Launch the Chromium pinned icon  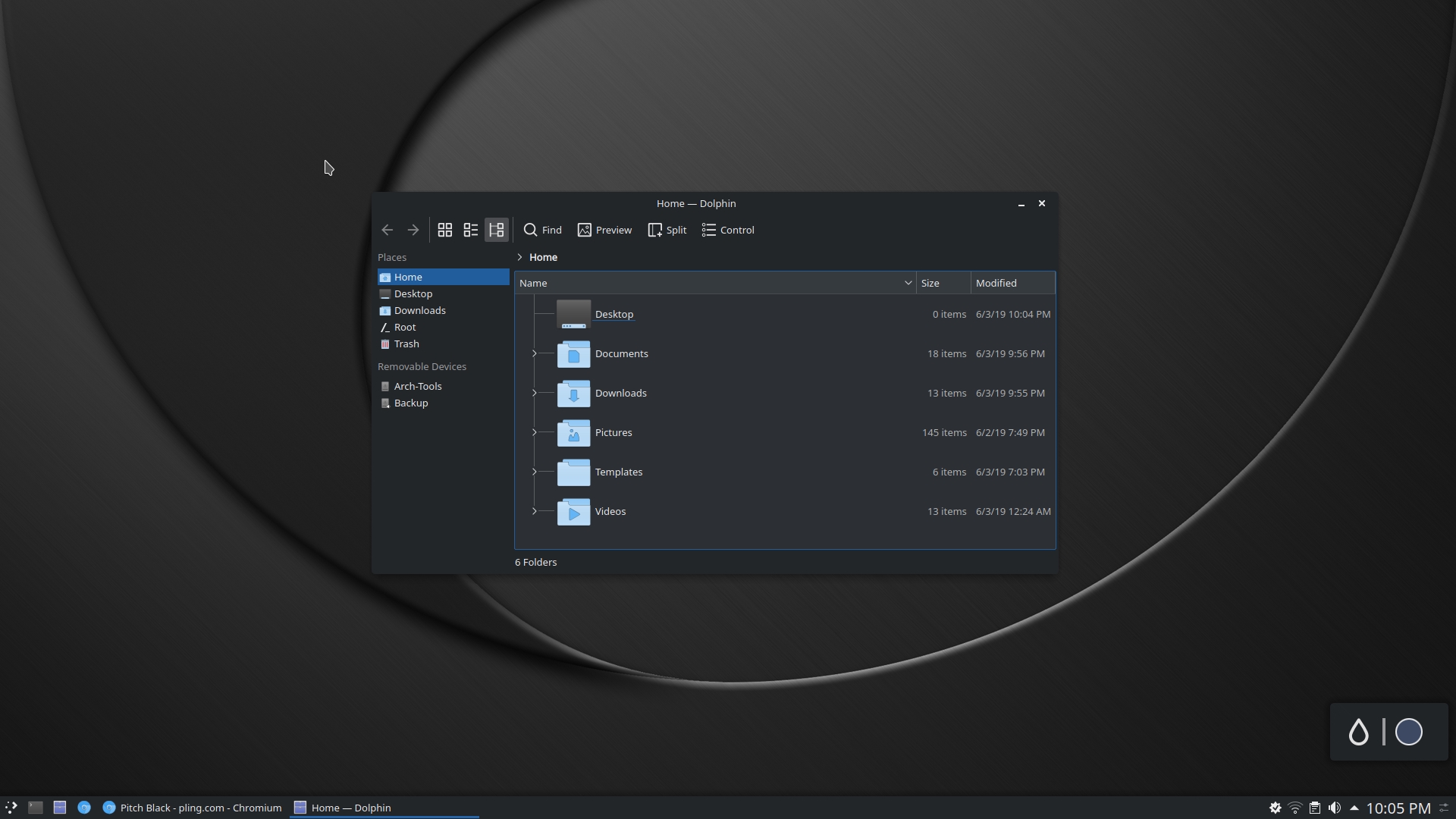tap(84, 808)
